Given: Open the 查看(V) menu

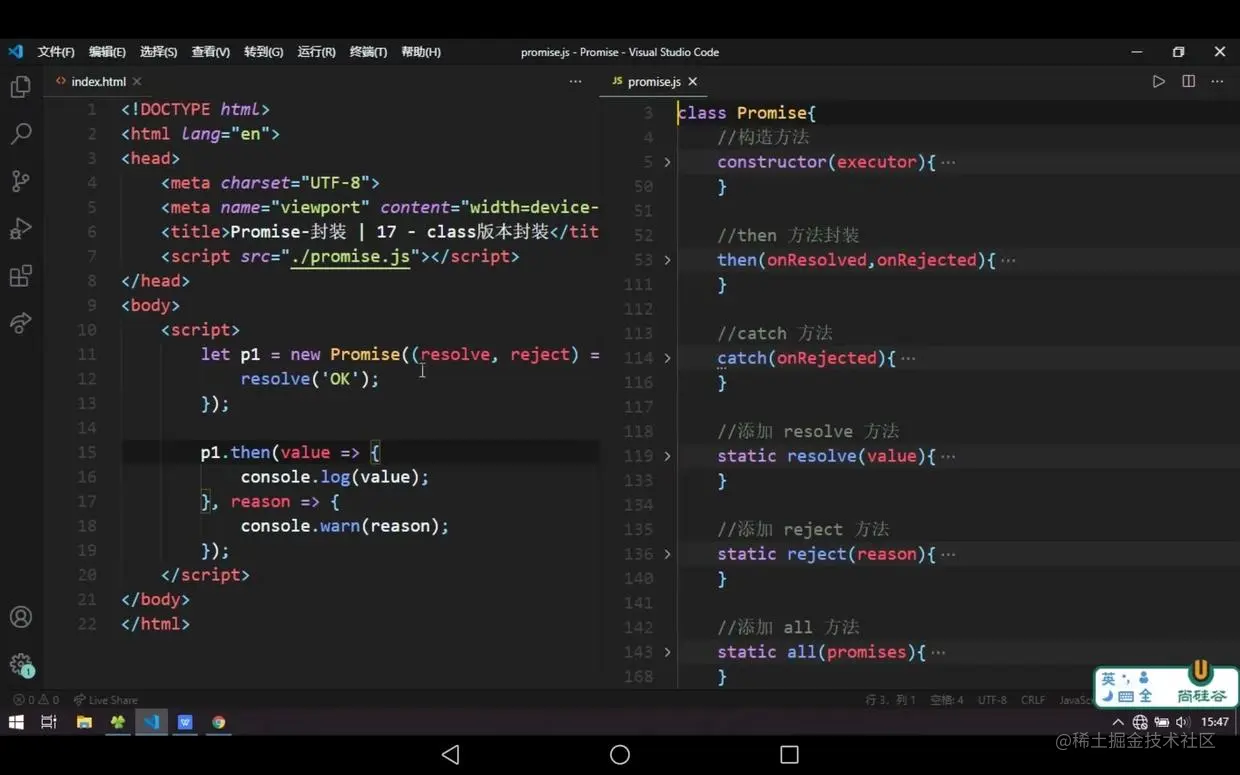Looking at the screenshot, I should (210, 52).
